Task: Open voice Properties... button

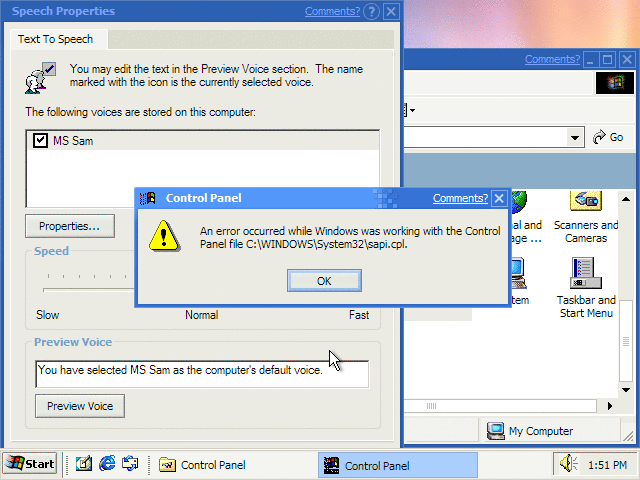Action: coord(70,226)
